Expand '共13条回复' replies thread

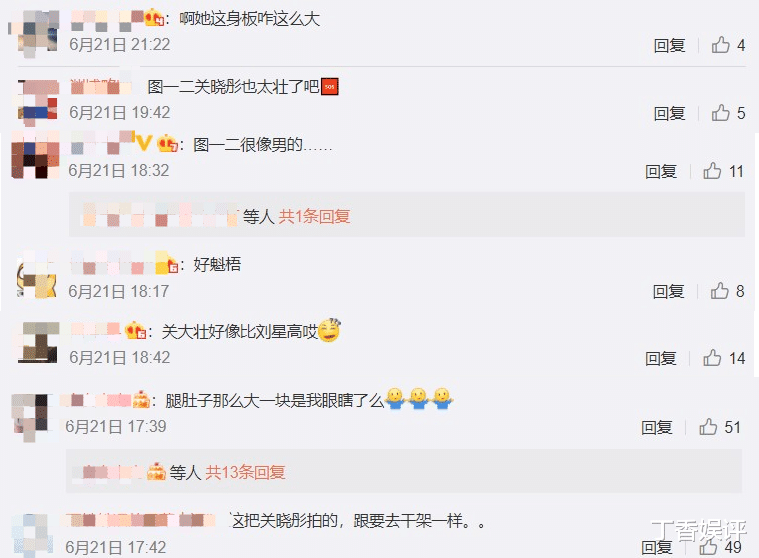click(x=245, y=472)
